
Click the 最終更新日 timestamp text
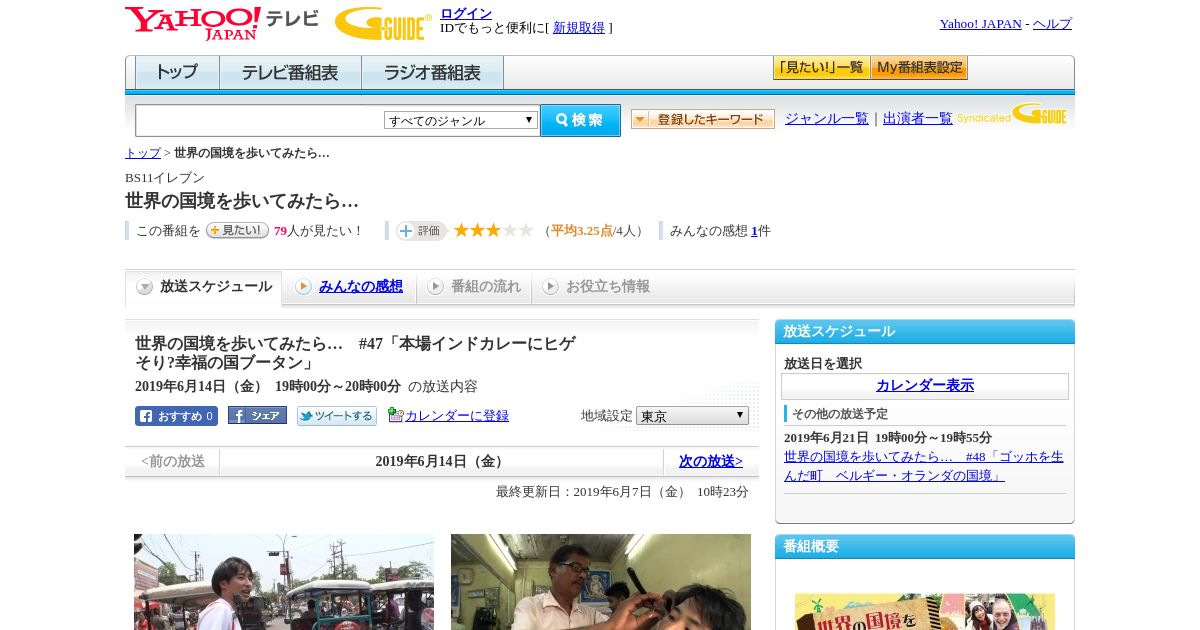tap(622, 492)
